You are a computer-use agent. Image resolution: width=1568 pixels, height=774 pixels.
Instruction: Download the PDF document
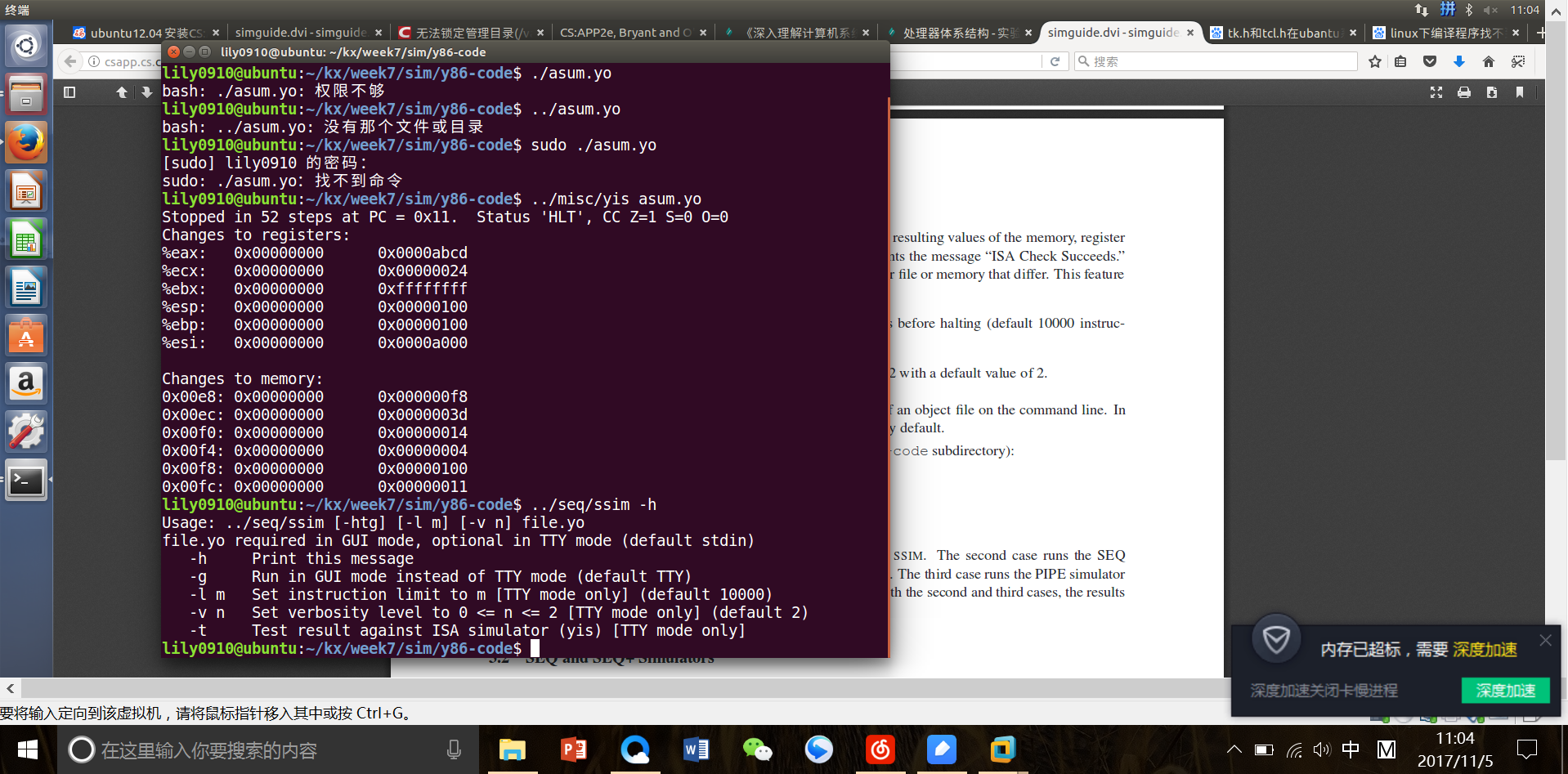(x=1492, y=92)
